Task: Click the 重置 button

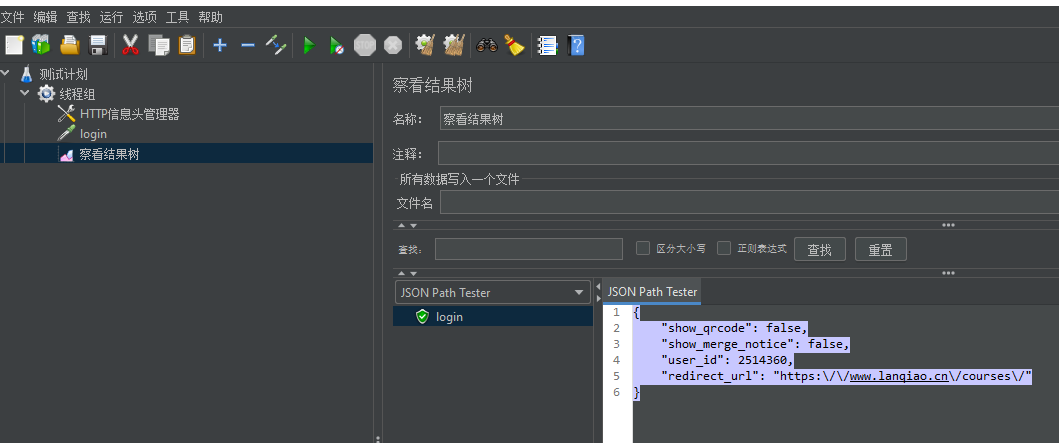Action: (x=881, y=249)
